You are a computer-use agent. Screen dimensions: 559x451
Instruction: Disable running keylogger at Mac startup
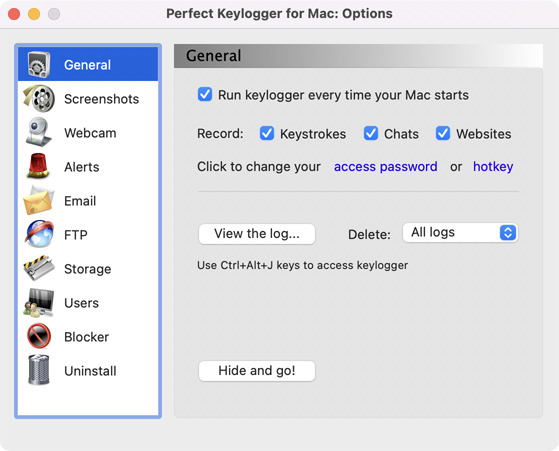[205, 95]
